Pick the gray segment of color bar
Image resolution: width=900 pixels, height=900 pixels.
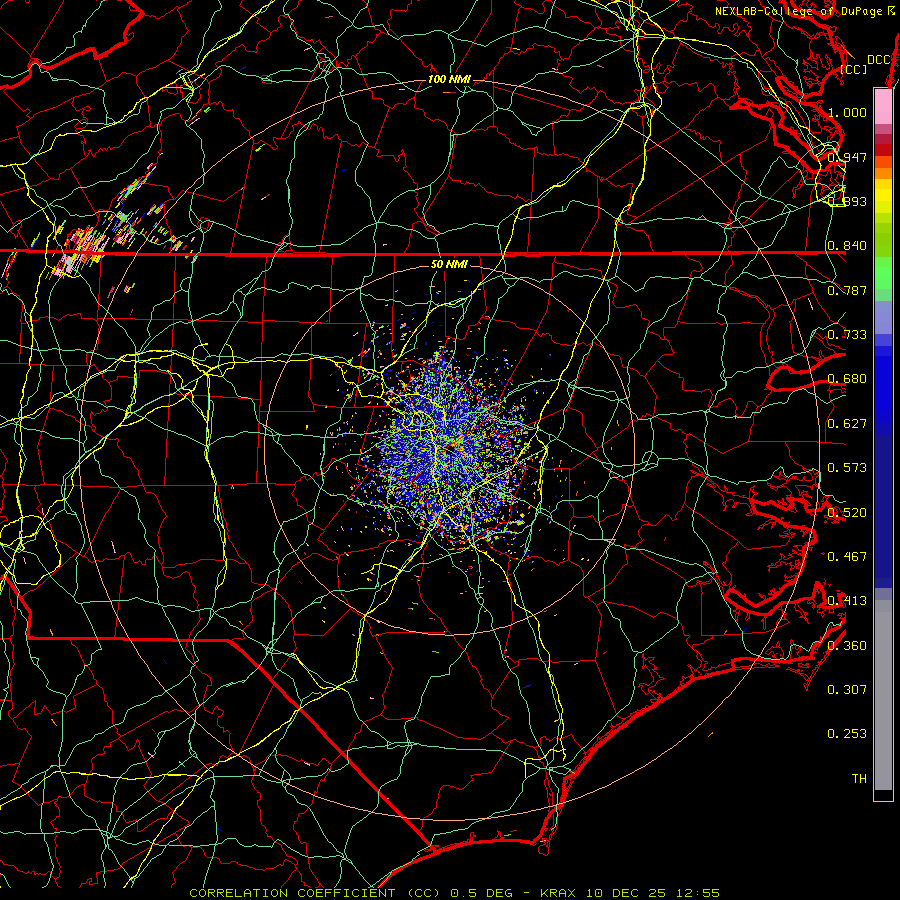tap(883, 695)
